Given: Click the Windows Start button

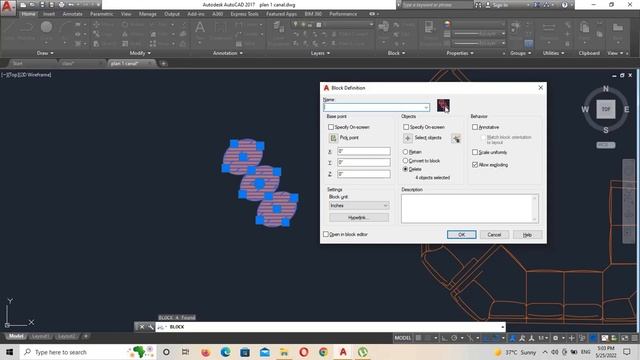Looking at the screenshot, I should pos(9,352).
